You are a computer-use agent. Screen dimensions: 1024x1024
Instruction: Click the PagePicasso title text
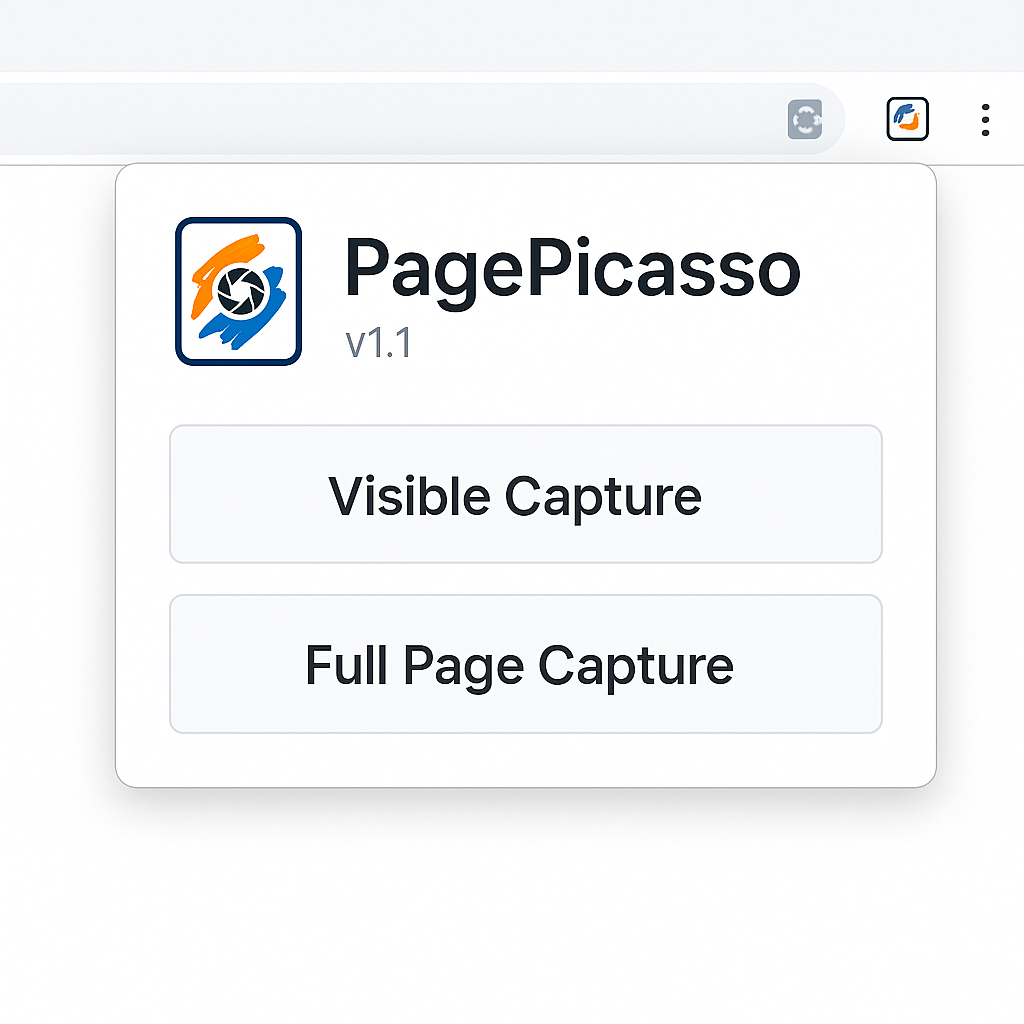tap(572, 269)
